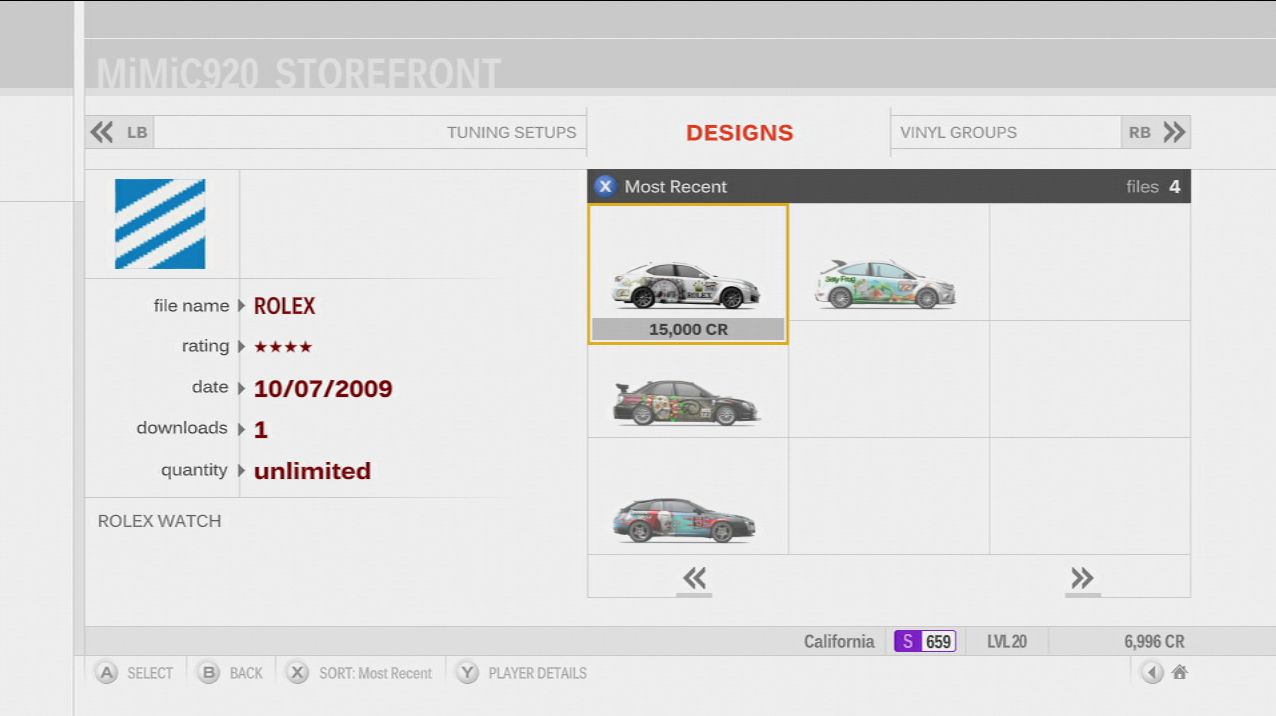Go to next page of designs
The width and height of the screenshot is (1276, 716).
(1082, 578)
